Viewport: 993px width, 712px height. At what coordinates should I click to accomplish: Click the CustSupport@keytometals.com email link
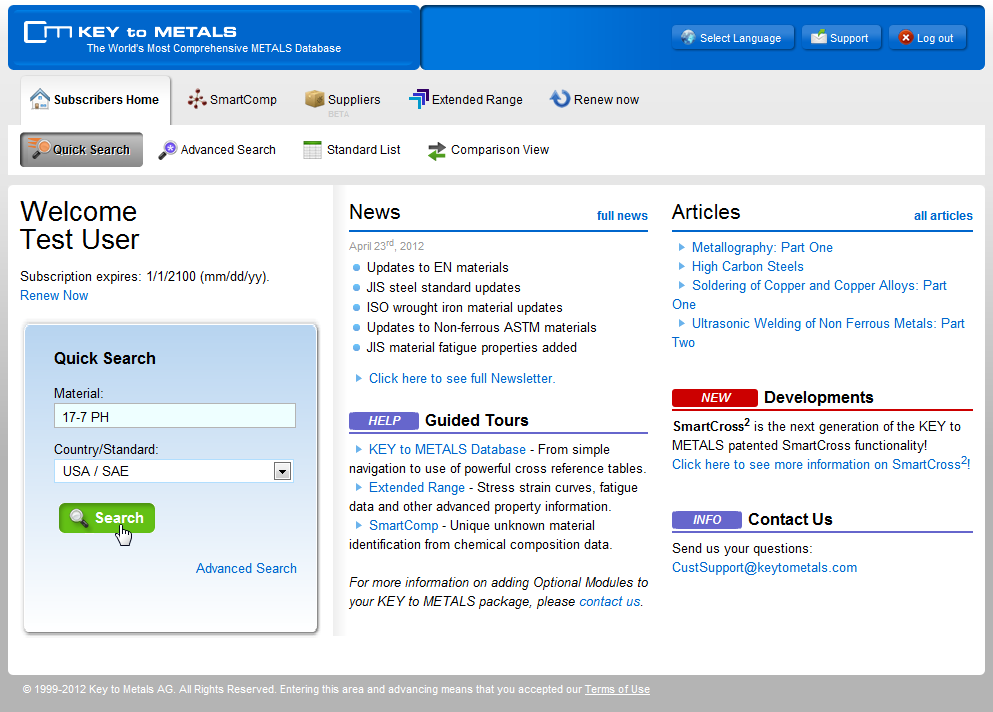point(764,567)
